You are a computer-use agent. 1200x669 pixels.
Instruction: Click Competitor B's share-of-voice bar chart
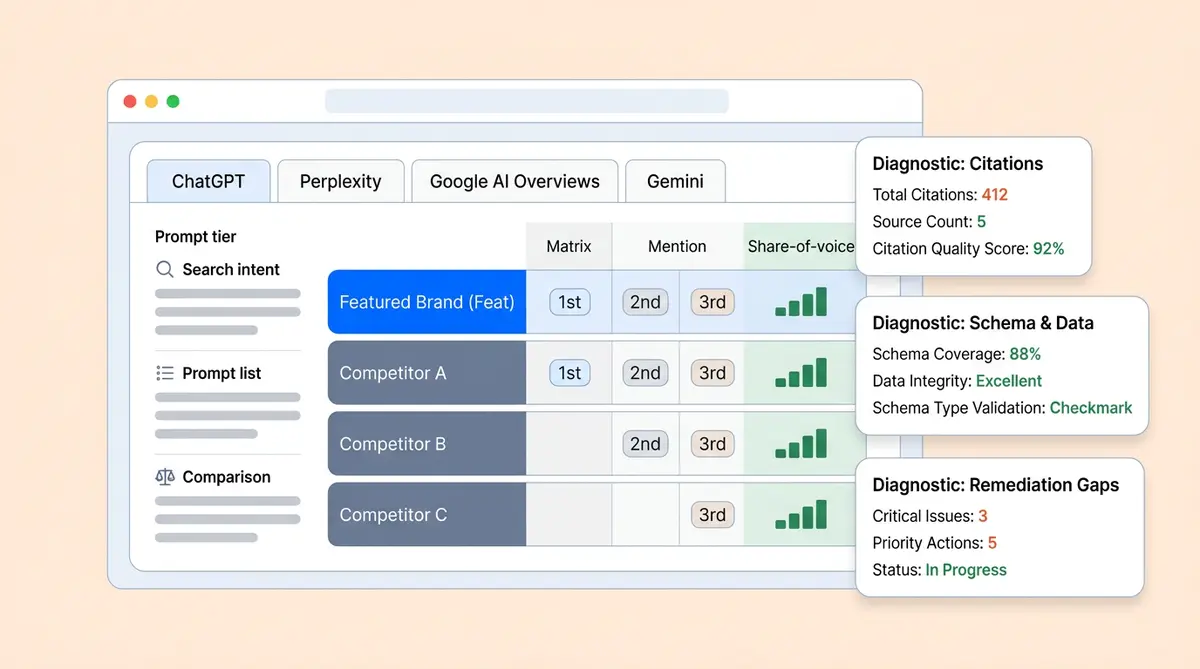pos(800,443)
